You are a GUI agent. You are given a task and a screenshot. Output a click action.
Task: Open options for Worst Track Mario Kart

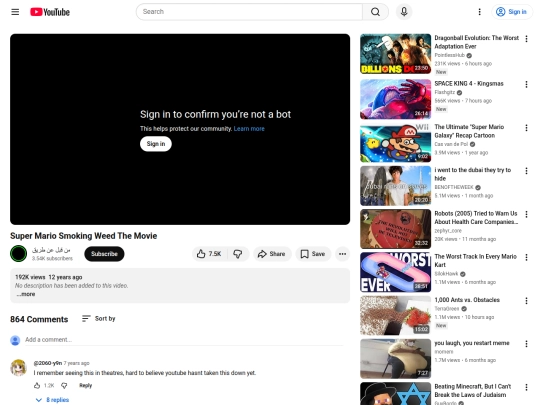526,257
